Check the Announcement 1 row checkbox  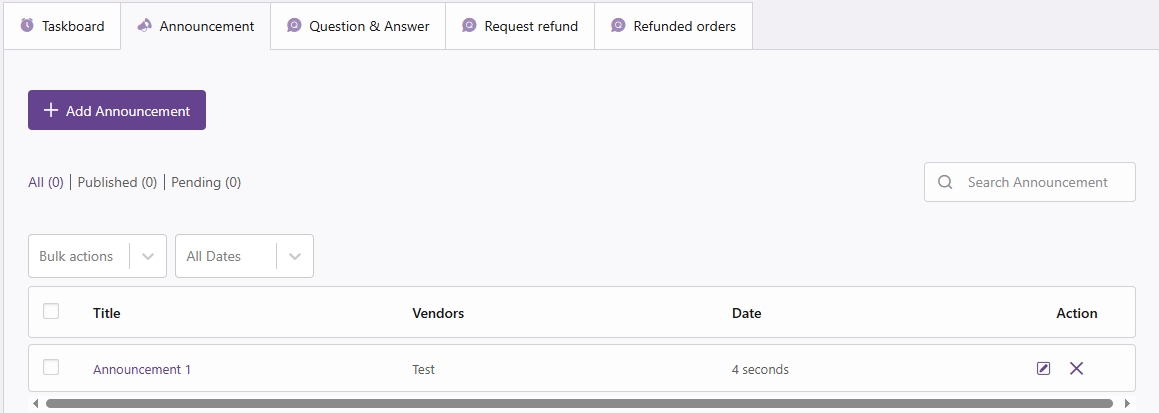(51, 368)
